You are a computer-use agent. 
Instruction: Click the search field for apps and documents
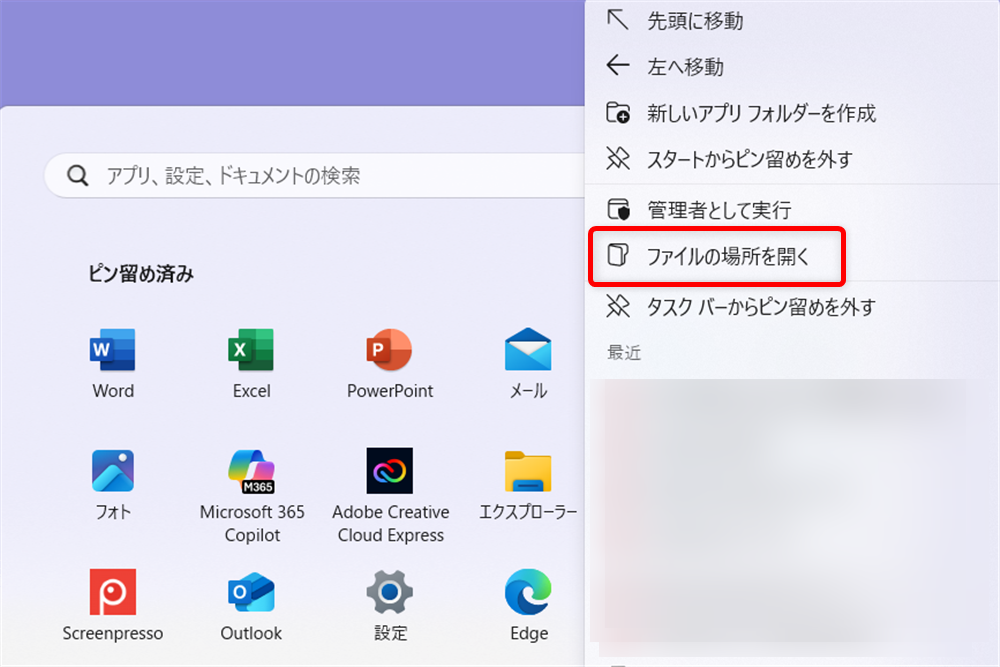(x=300, y=175)
